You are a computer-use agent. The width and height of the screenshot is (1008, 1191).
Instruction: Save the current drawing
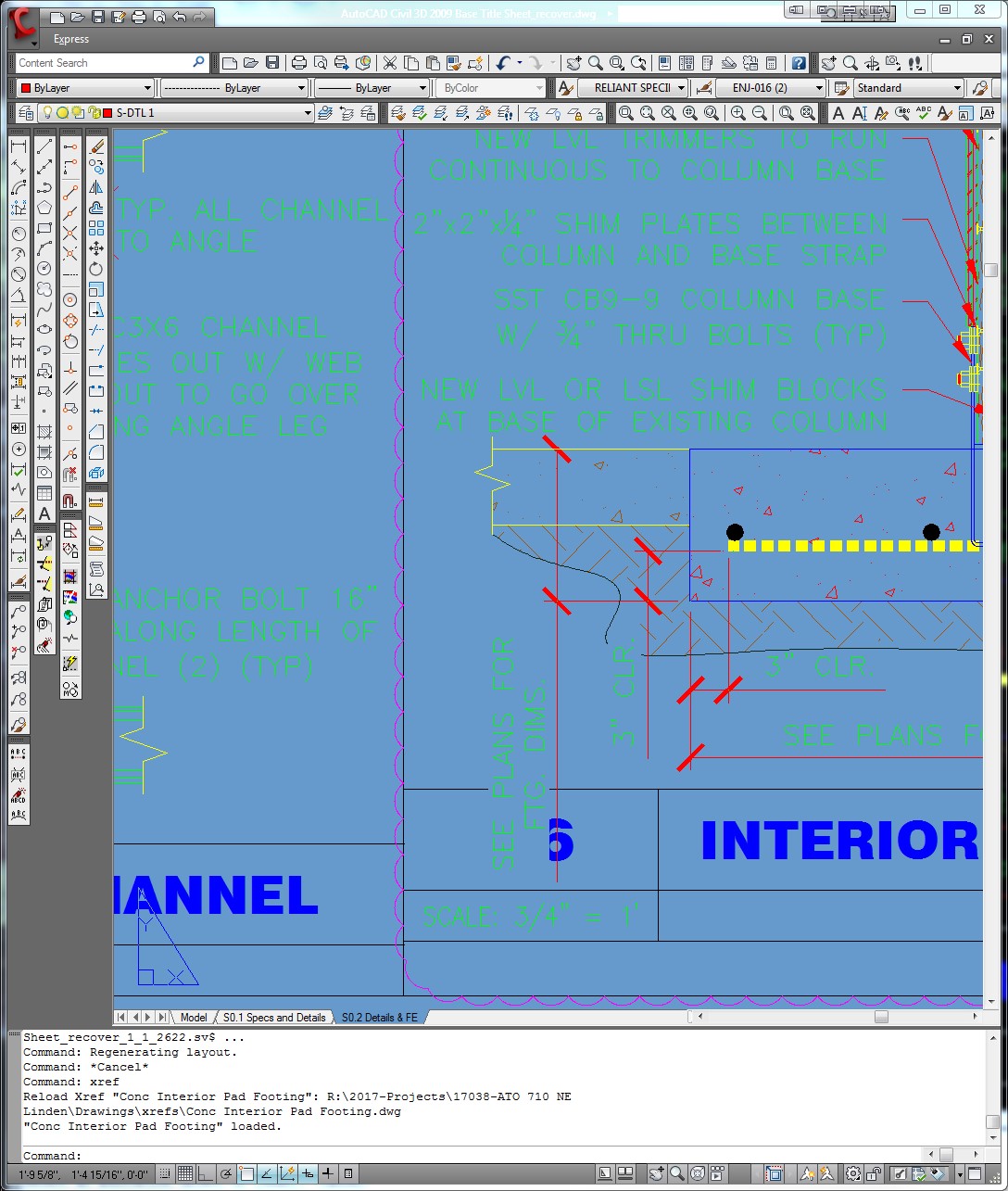(x=272, y=63)
